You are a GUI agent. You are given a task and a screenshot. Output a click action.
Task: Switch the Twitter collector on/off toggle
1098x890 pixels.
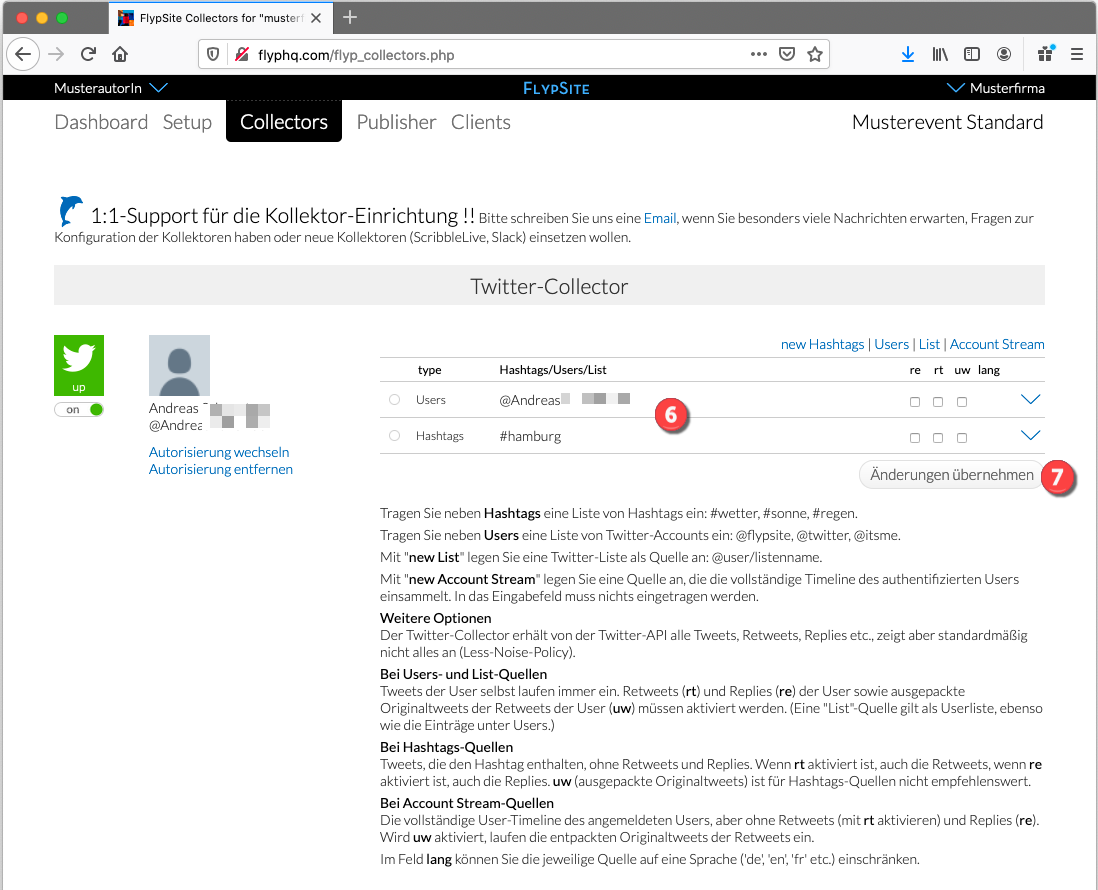79,410
